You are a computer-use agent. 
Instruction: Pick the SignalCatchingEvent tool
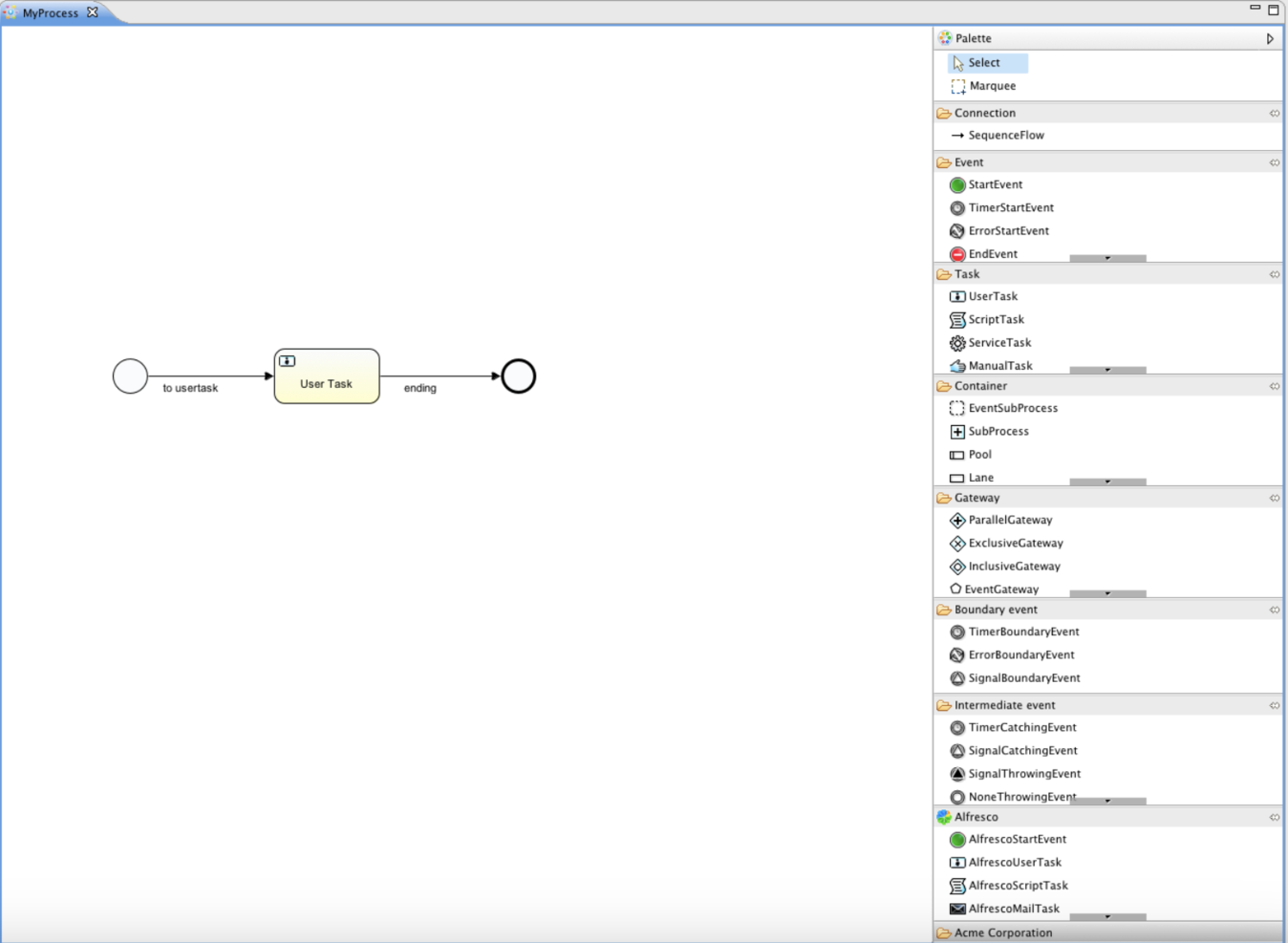[1014, 750]
